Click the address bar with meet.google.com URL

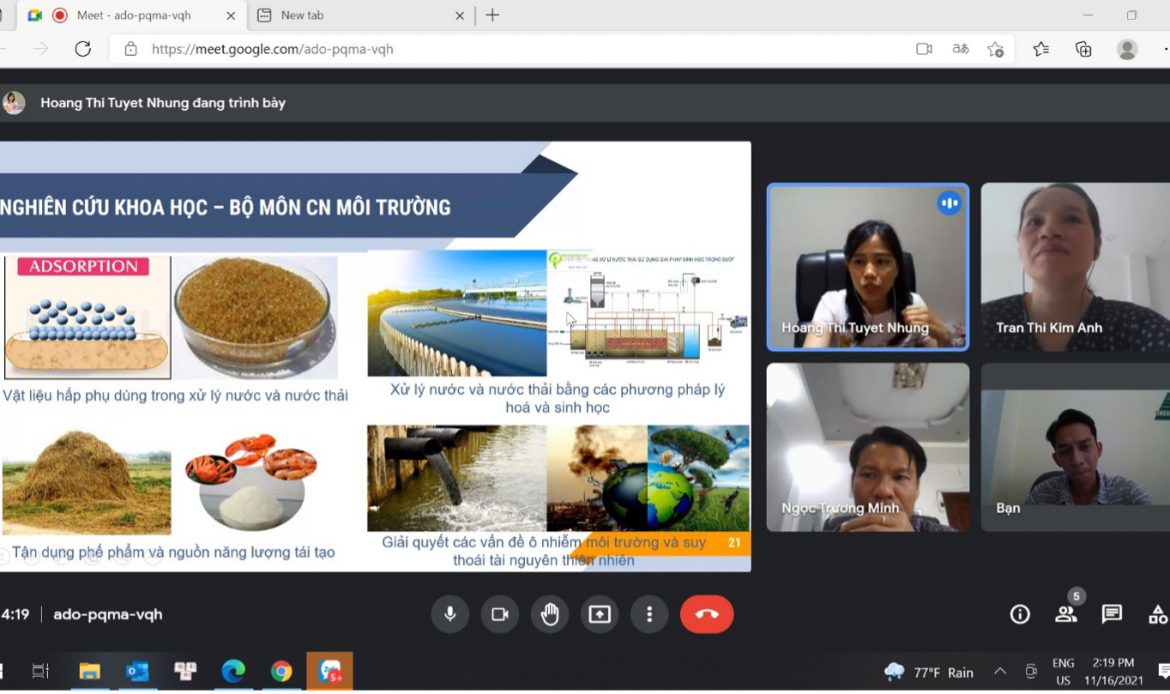pos(500,49)
